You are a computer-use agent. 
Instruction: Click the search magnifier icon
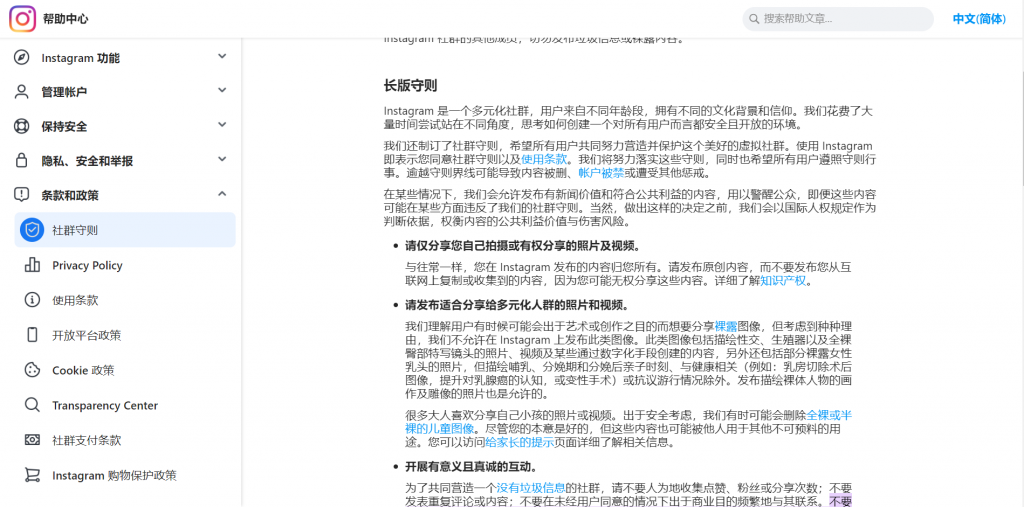[754, 19]
